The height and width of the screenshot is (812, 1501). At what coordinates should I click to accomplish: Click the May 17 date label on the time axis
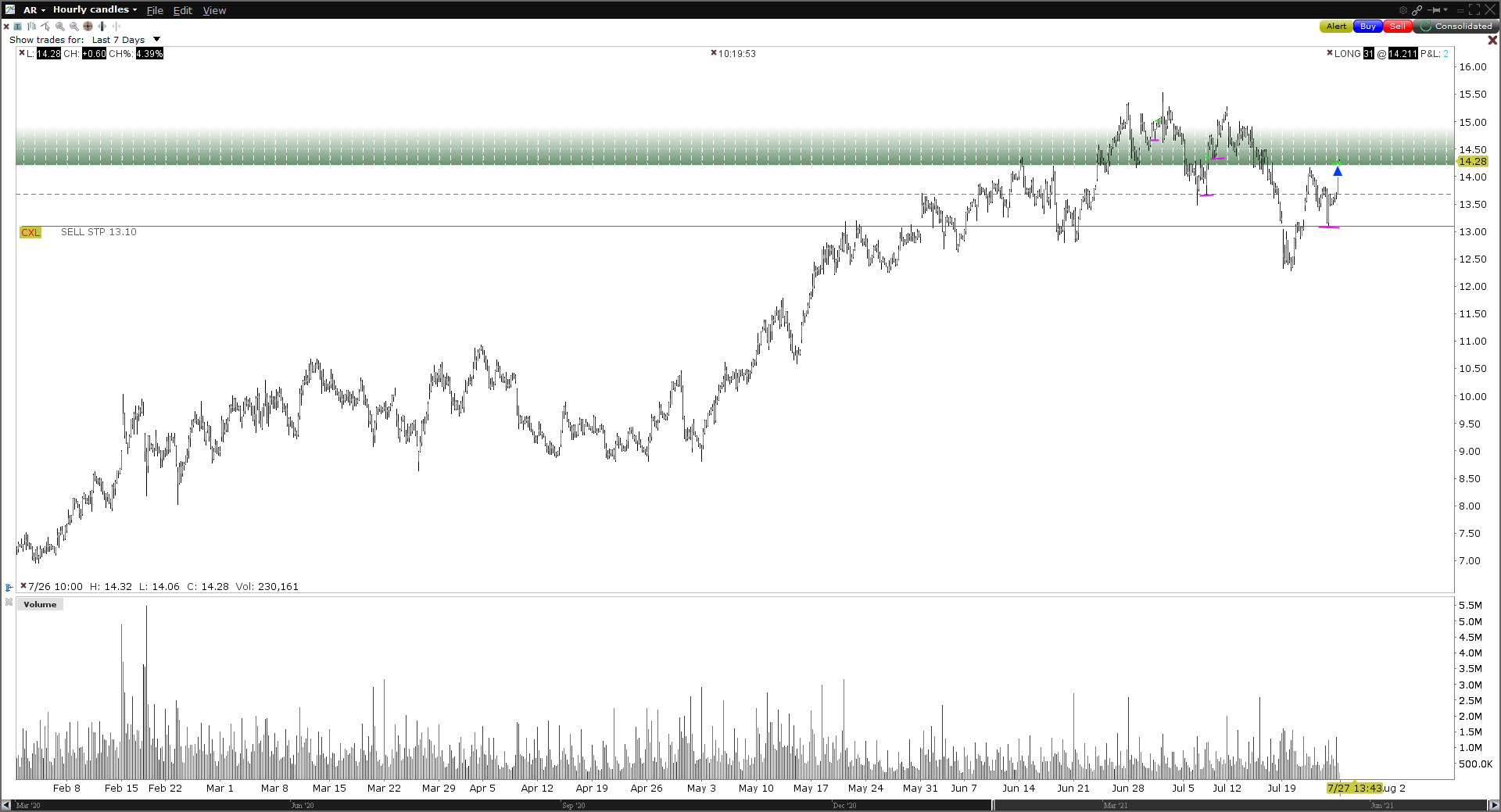[x=811, y=788]
